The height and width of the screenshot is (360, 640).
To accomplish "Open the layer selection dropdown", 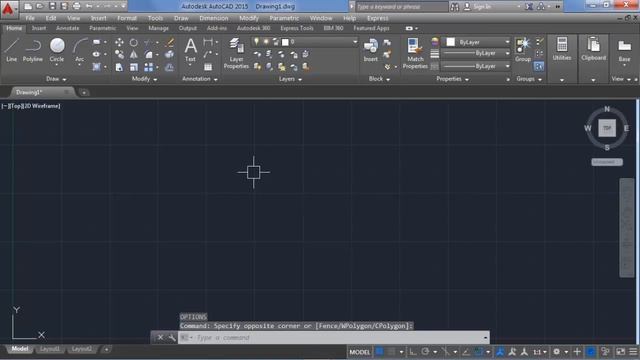I will 355,42.
